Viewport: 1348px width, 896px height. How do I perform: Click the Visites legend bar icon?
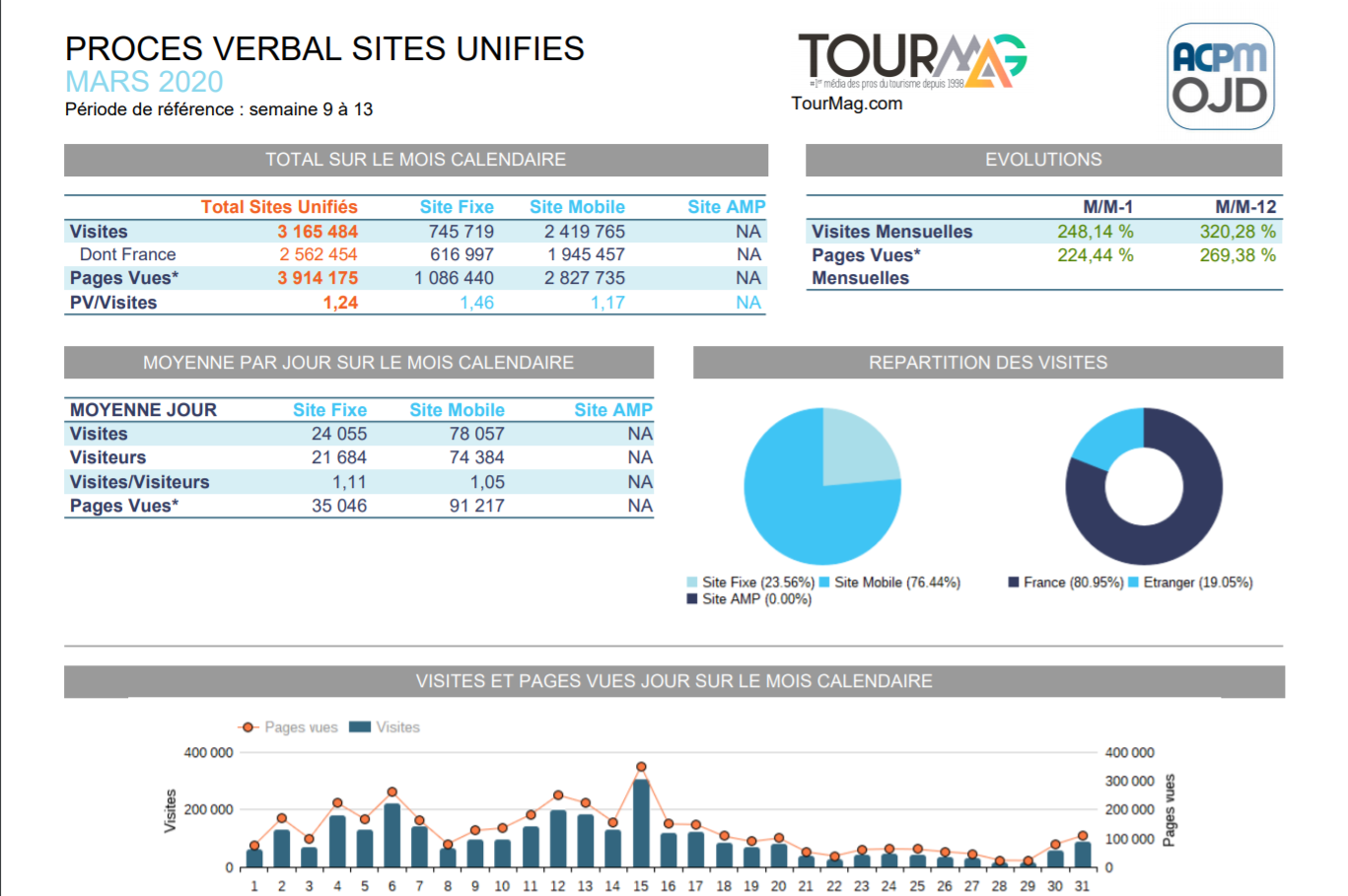click(360, 727)
